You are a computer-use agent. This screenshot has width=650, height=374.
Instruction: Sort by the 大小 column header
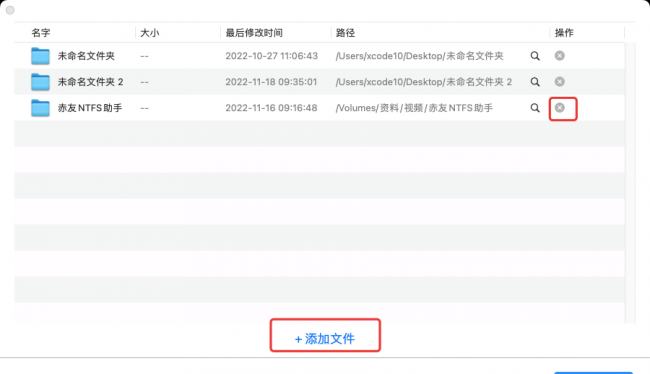(149, 33)
